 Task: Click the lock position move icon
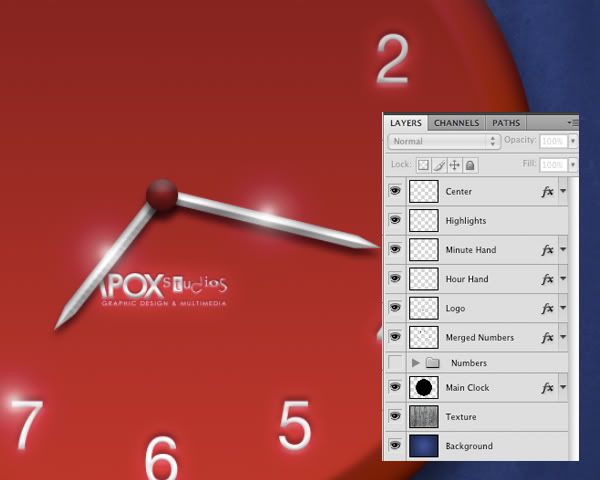point(454,164)
